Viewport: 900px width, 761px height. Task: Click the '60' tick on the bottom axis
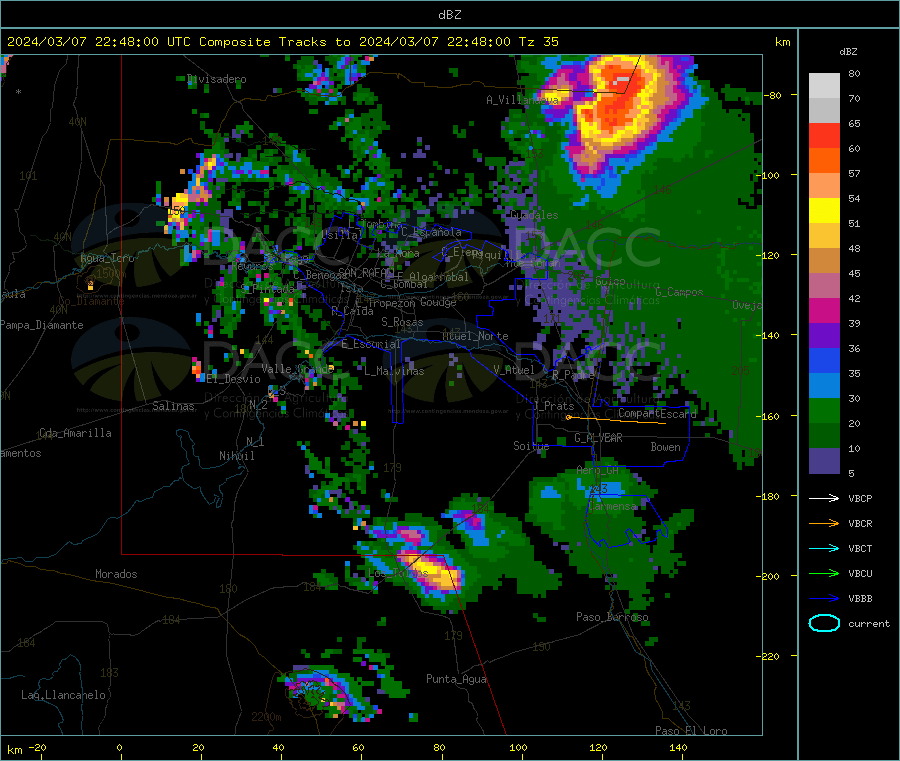[358, 747]
